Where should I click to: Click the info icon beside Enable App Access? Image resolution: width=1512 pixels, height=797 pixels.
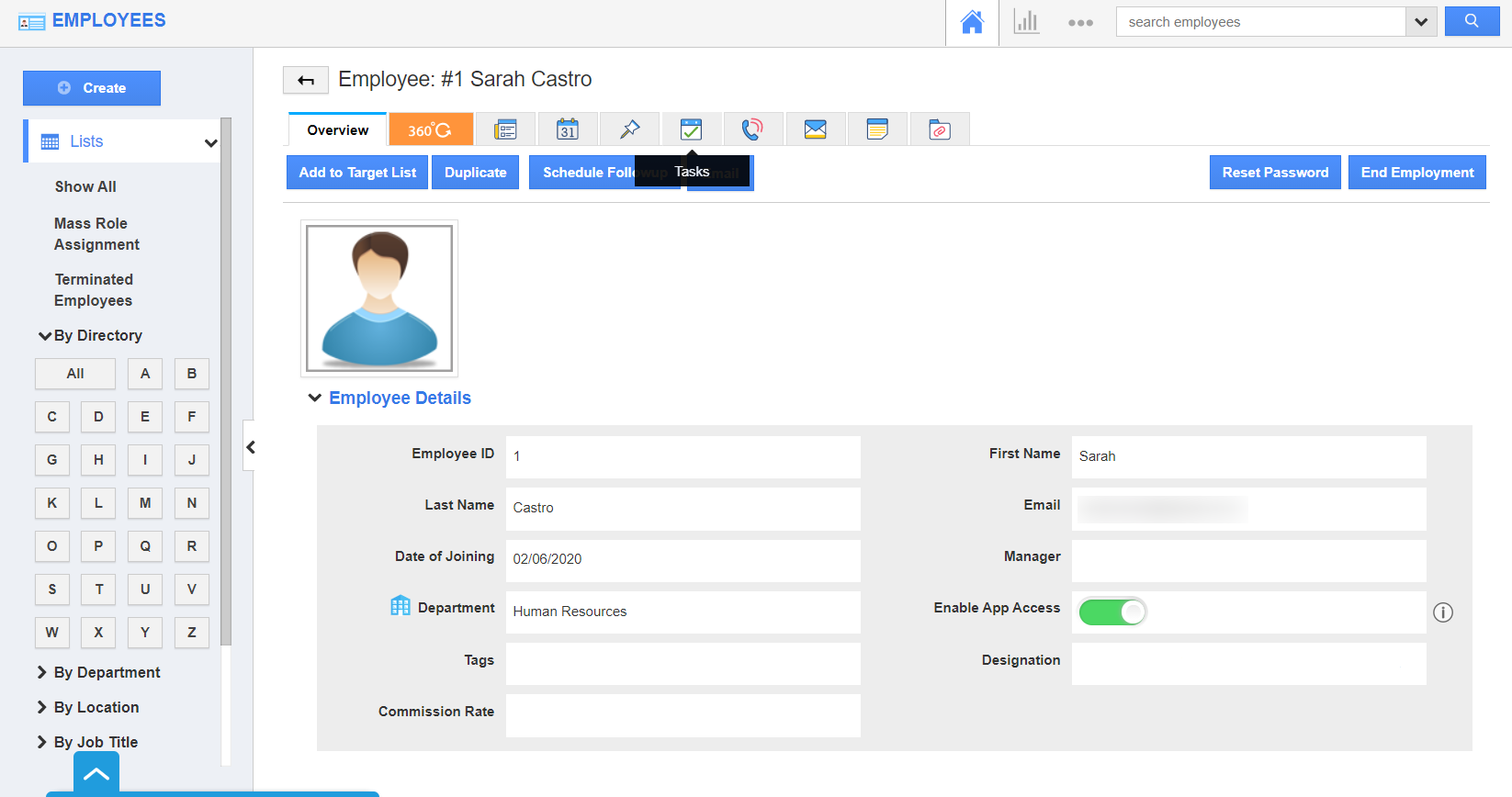coord(1443,612)
